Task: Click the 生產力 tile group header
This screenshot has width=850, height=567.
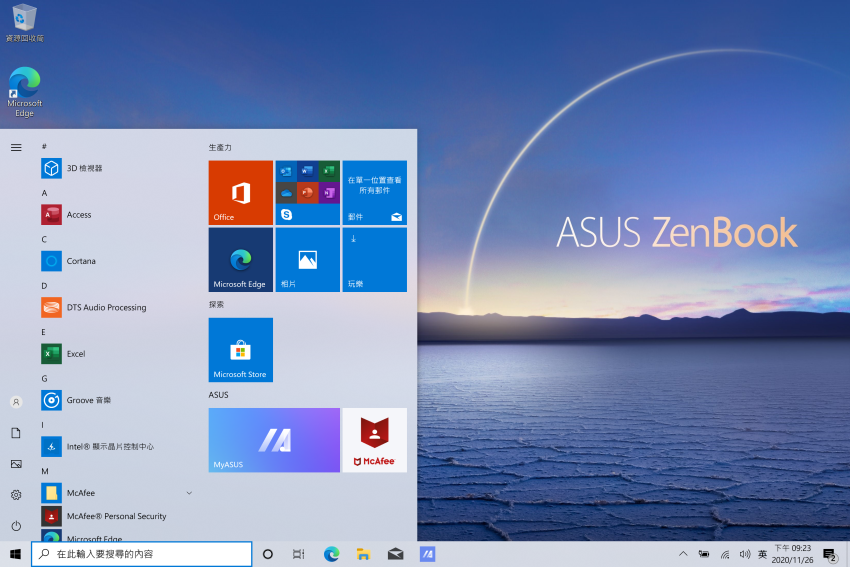Action: (x=220, y=147)
